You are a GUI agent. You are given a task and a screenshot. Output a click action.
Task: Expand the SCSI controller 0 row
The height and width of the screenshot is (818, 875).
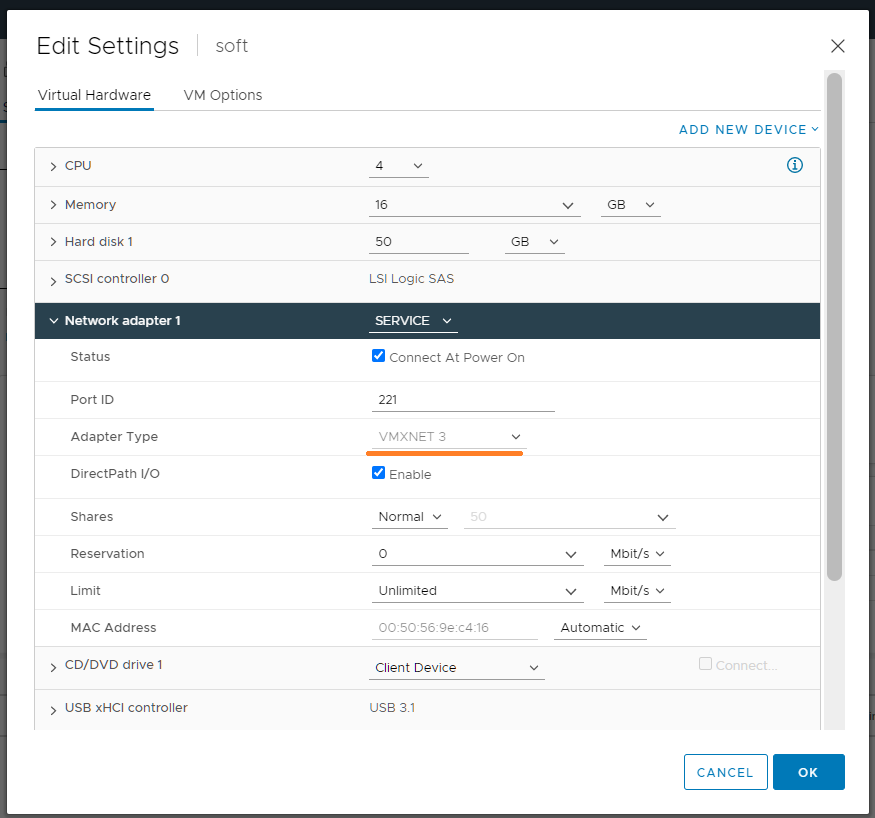pos(53,280)
